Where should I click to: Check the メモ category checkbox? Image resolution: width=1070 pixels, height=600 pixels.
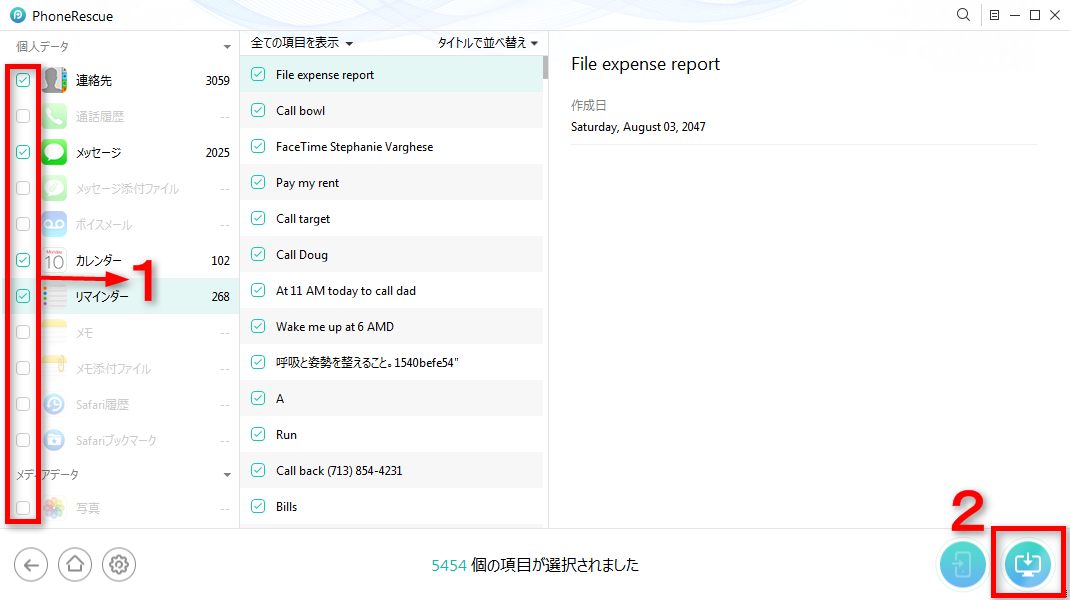click(23, 332)
